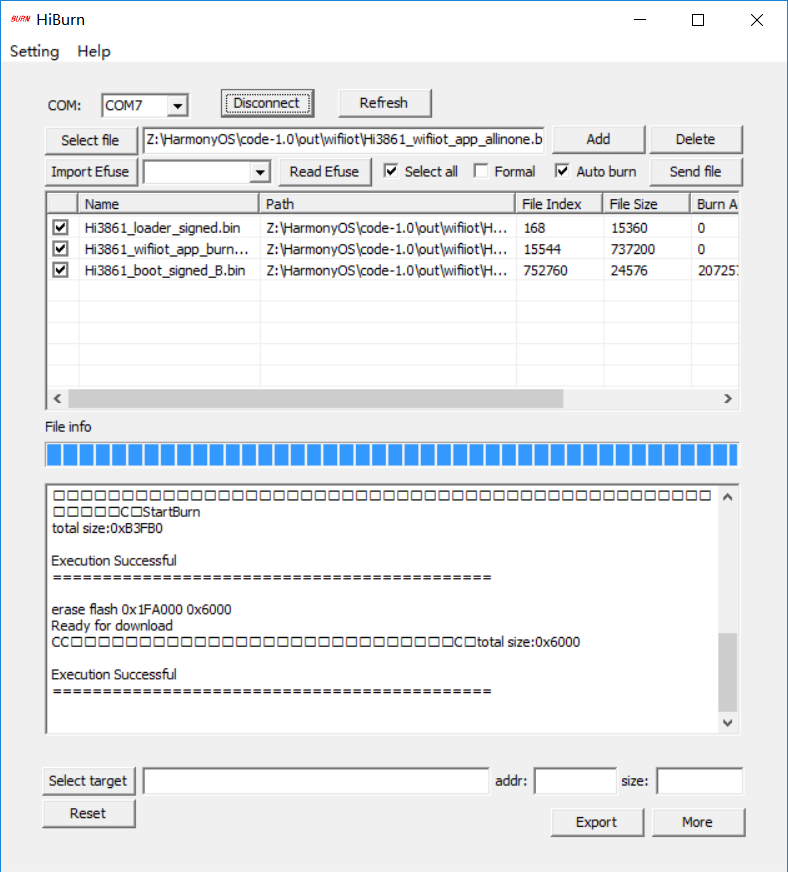Click the Select file button
788x872 pixels.
[x=91, y=140]
